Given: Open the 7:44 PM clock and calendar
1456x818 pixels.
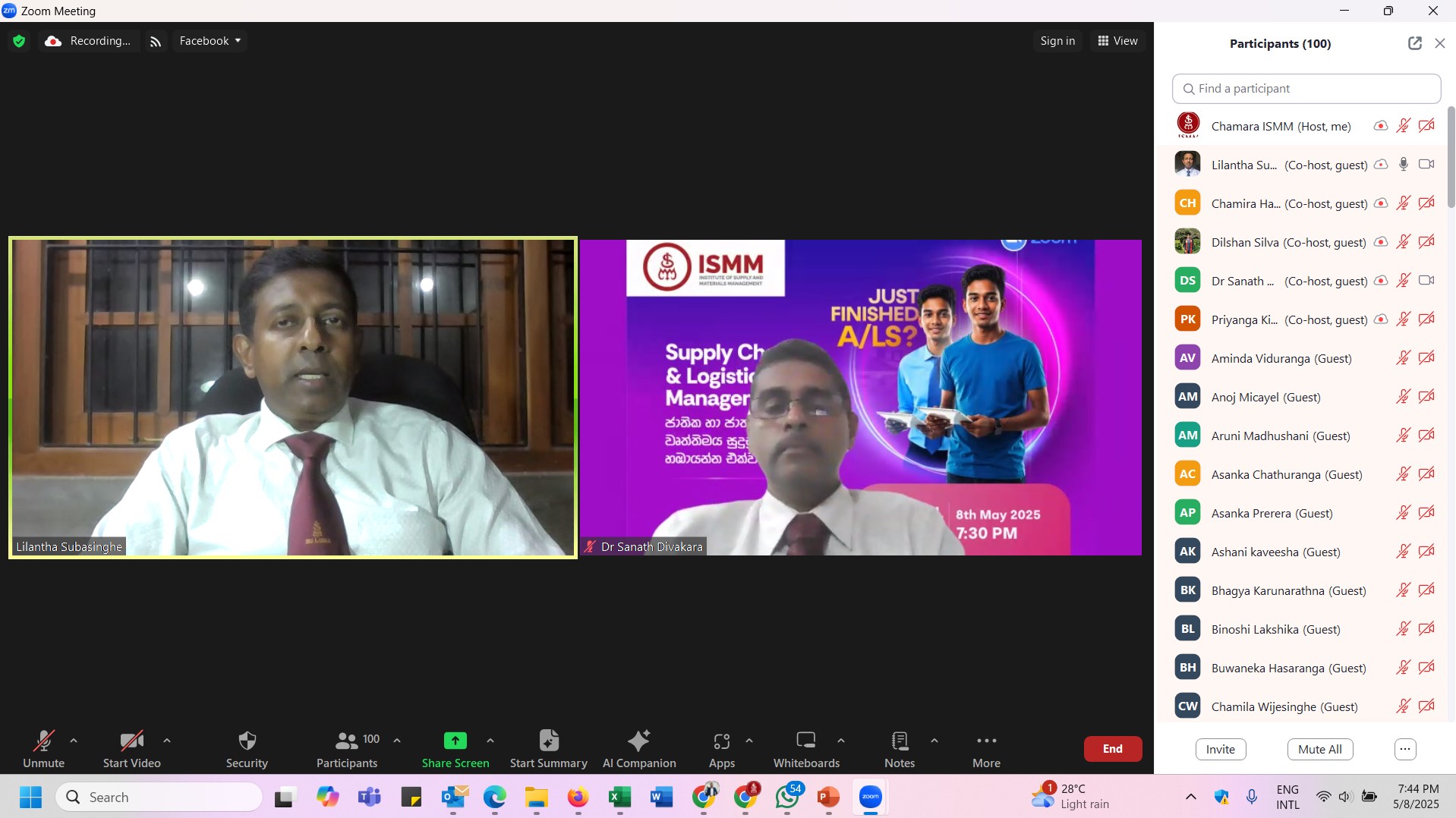Looking at the screenshot, I should (1416, 797).
